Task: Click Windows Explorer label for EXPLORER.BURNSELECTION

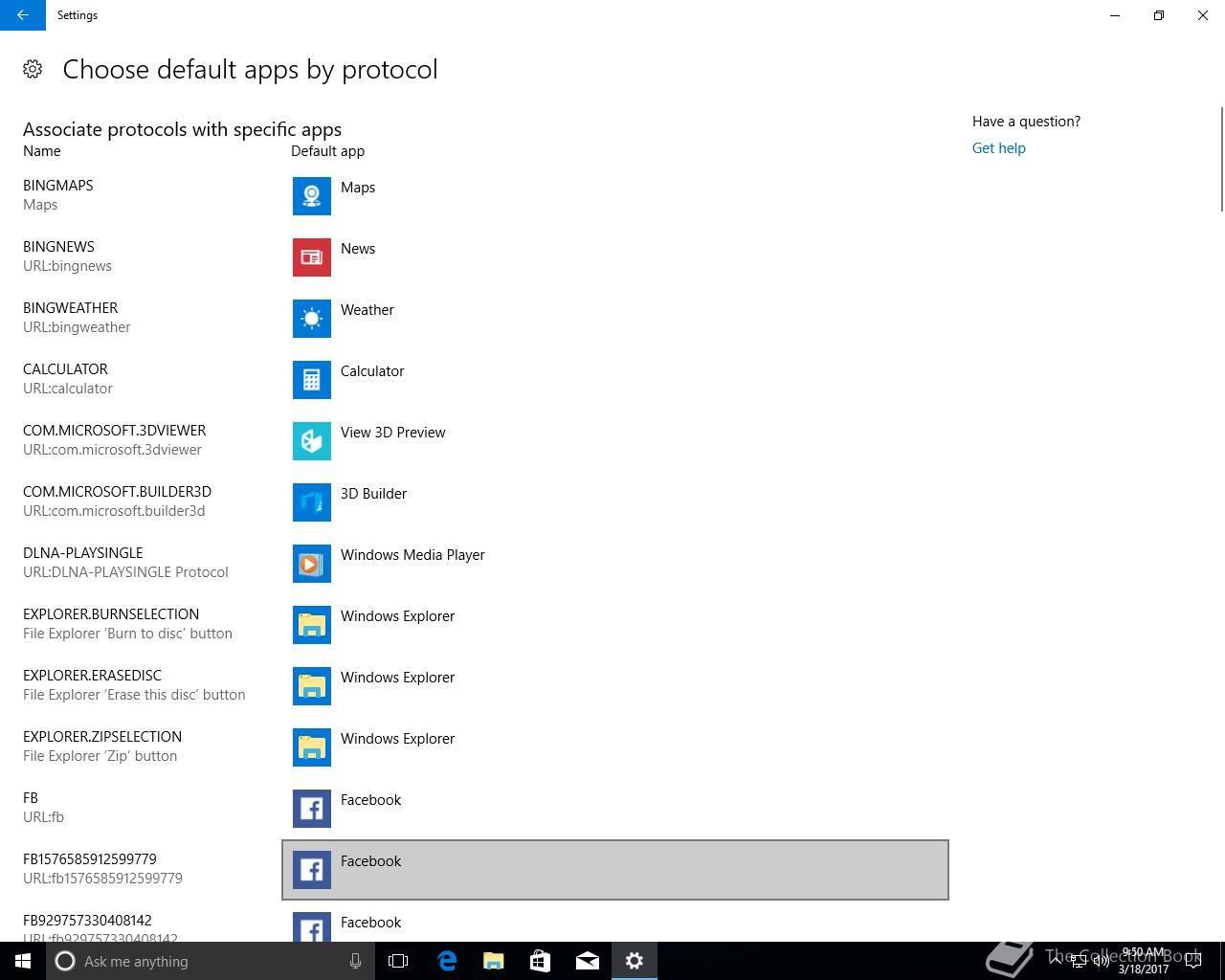Action: 397,616
